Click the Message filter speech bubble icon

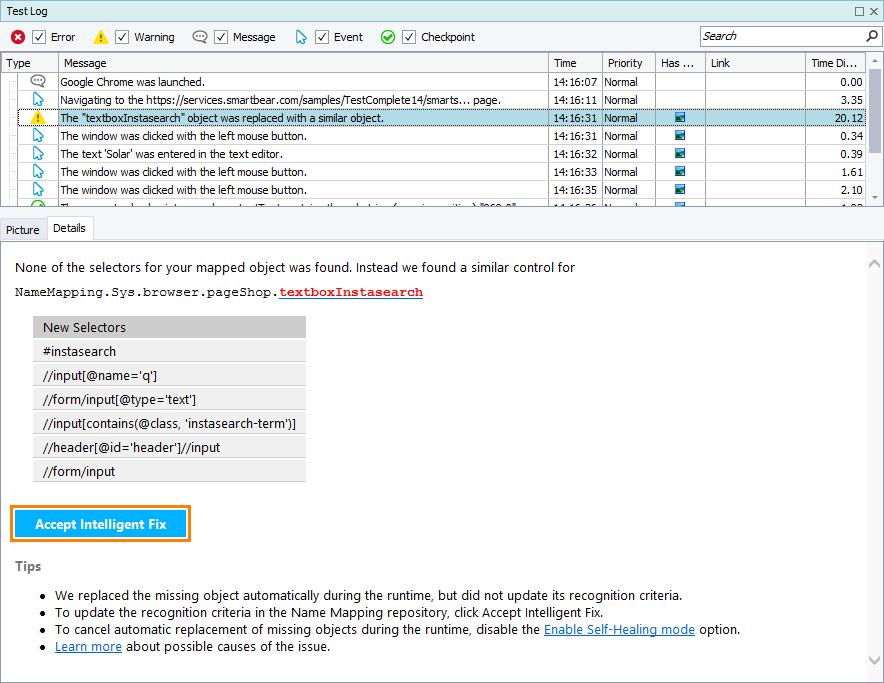[x=199, y=36]
